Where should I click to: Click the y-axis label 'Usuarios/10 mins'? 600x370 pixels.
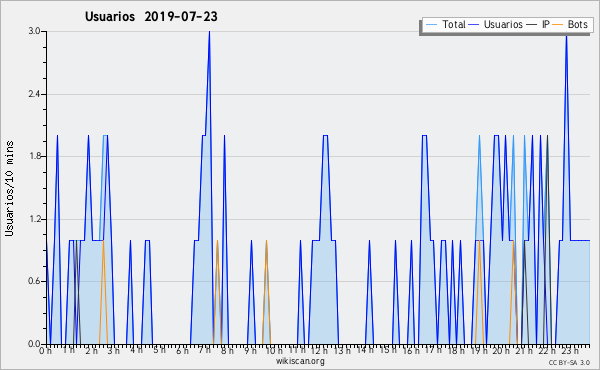[9, 188]
